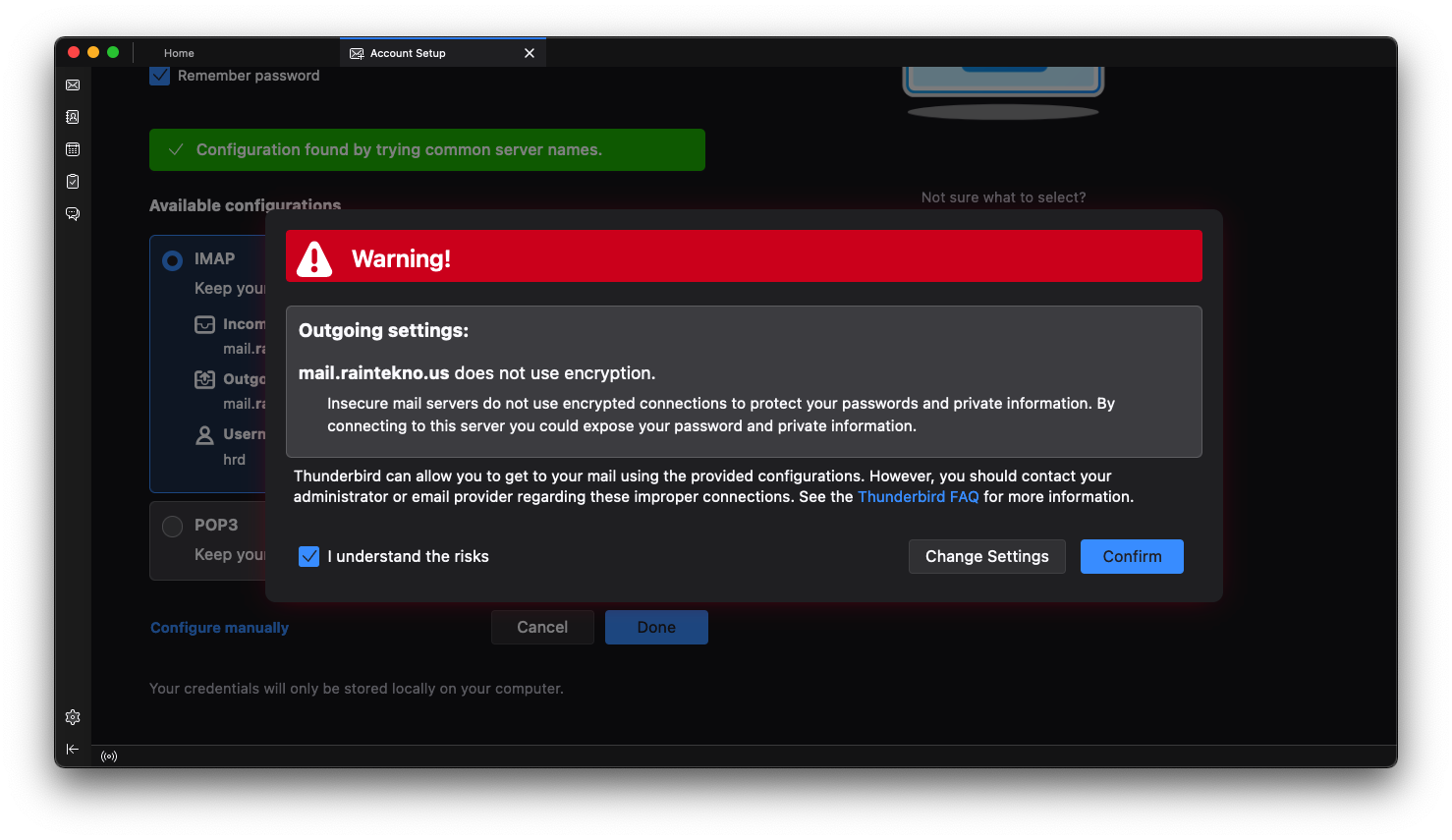Screen dimensions: 1452x840
Task: Collapse the spaces toolbar arrow icon
Action: (x=73, y=749)
